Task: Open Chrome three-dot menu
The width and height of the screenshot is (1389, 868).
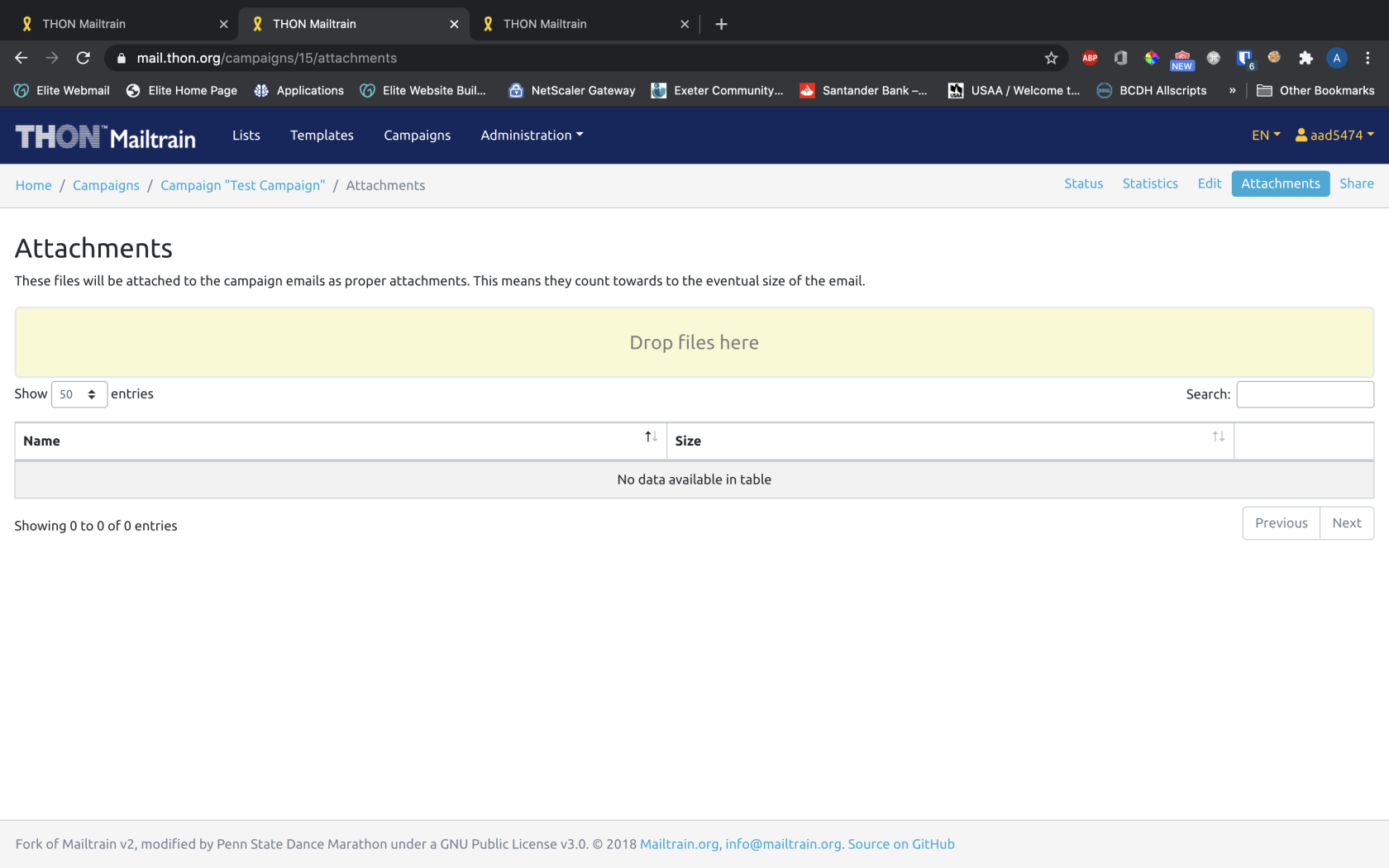Action: [1368, 58]
